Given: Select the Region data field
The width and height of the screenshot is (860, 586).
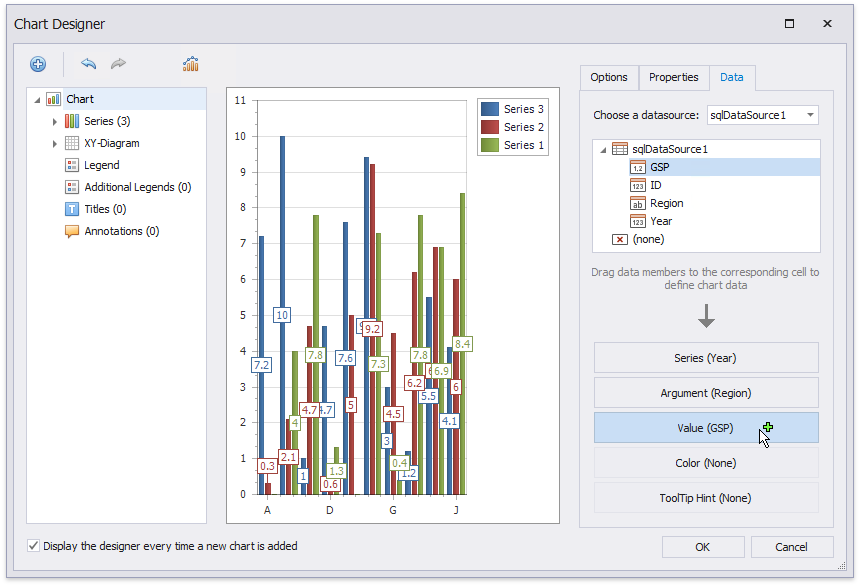Looking at the screenshot, I should pyautogui.click(x=666, y=203).
